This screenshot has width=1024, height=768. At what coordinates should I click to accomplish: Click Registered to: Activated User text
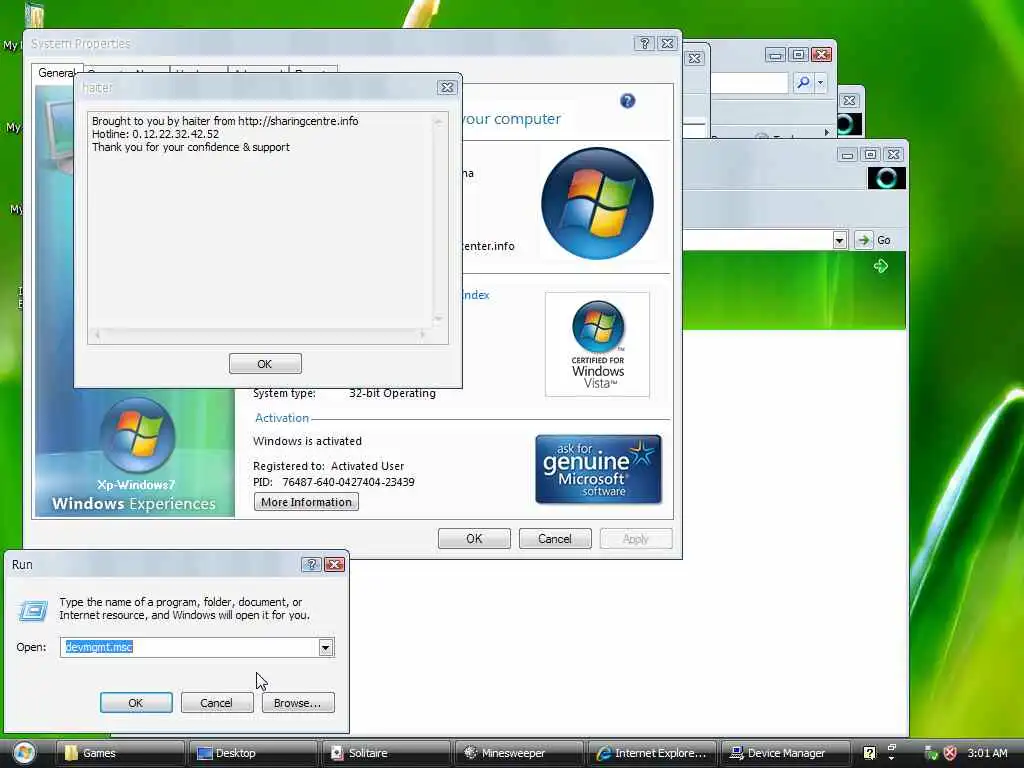tap(328, 466)
